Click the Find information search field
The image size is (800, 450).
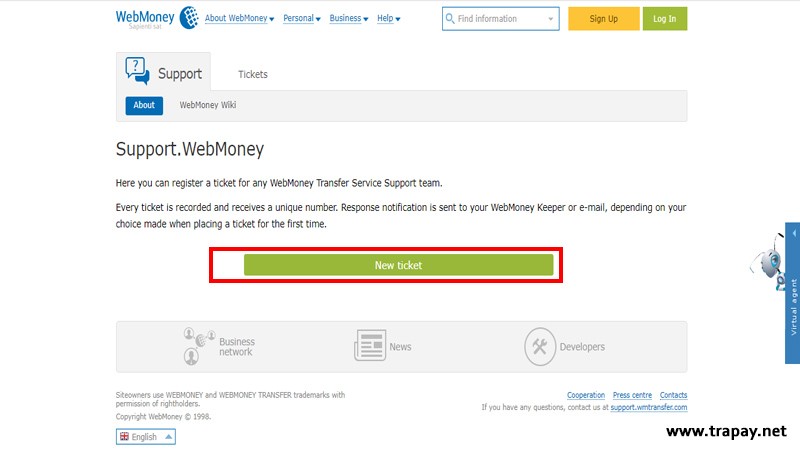tap(501, 19)
